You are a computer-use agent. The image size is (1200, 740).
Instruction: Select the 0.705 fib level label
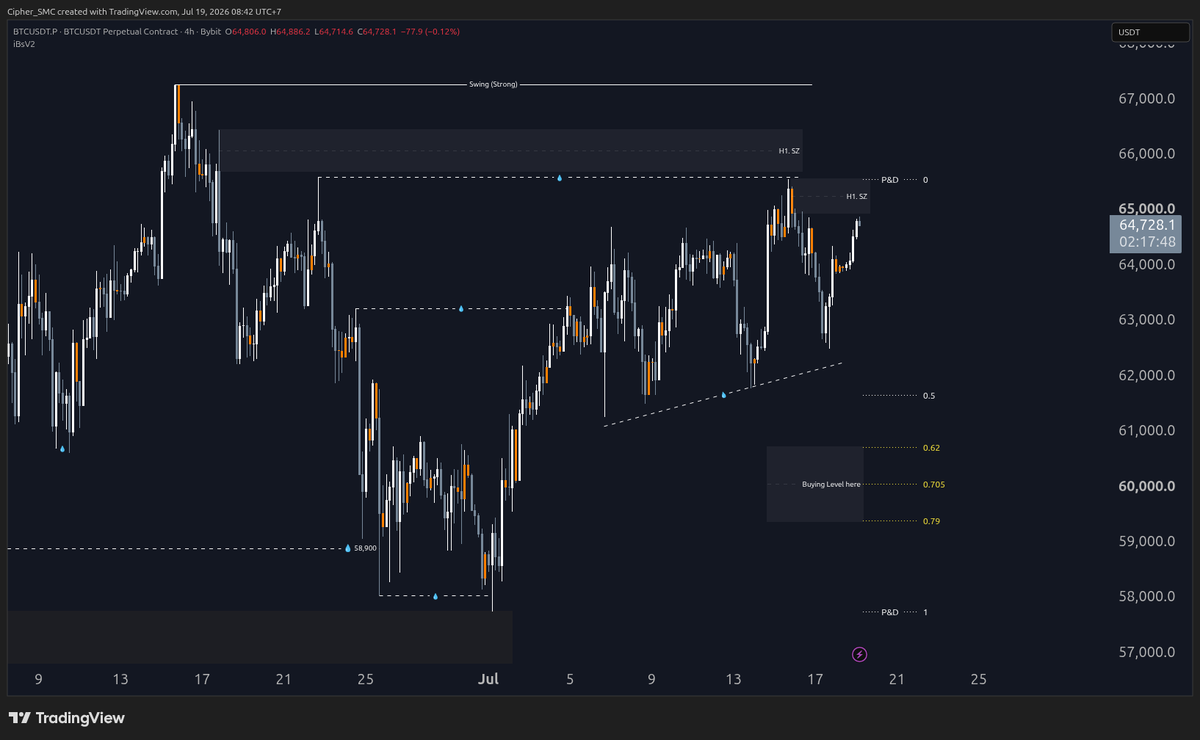point(935,485)
